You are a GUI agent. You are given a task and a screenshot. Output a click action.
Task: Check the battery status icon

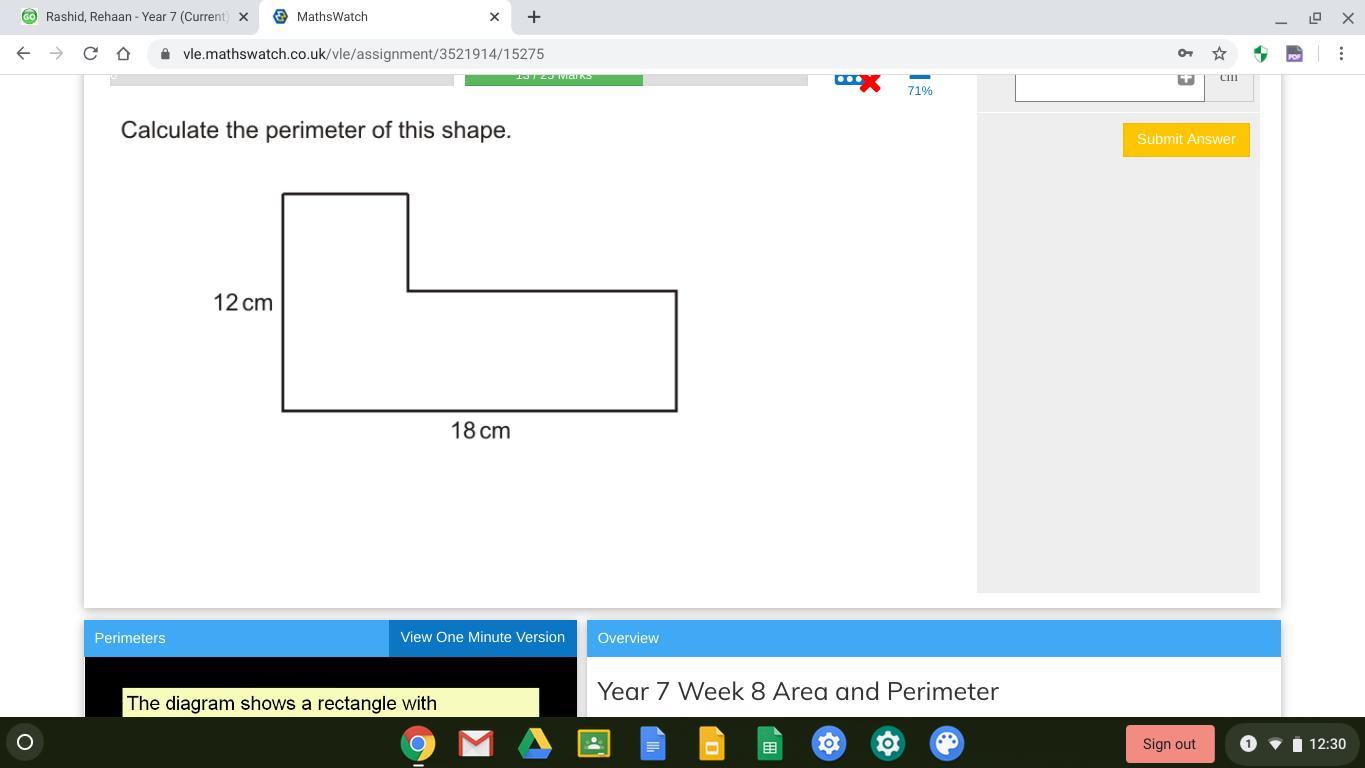(1297, 744)
